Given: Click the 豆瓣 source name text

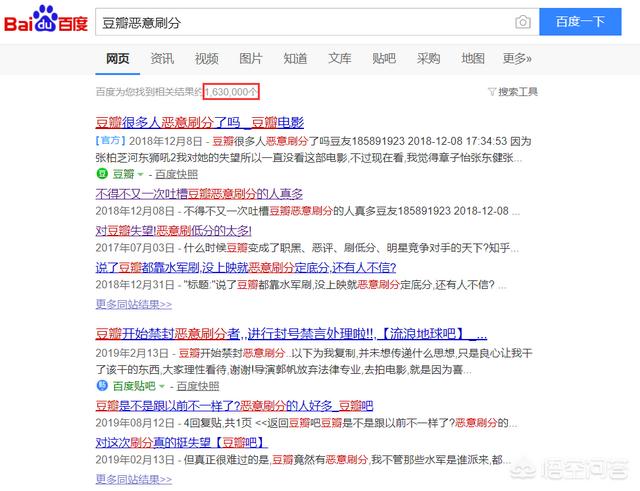Looking at the screenshot, I should [123, 174].
